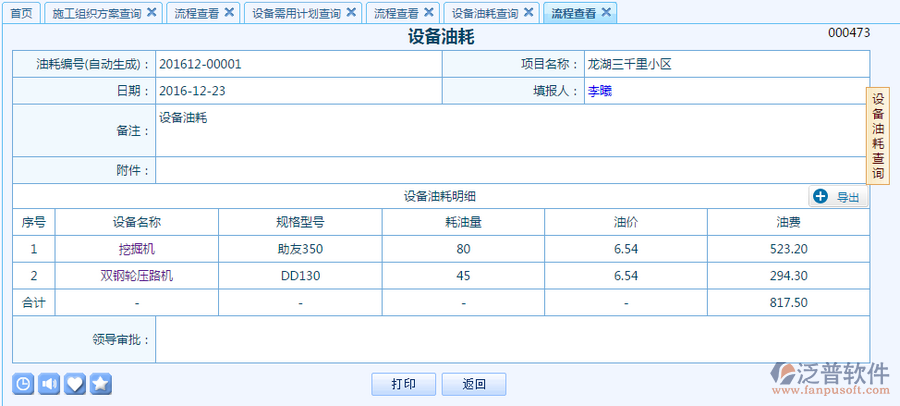Select the total 817.50
Viewport: 900px width, 406px height.
789,303
